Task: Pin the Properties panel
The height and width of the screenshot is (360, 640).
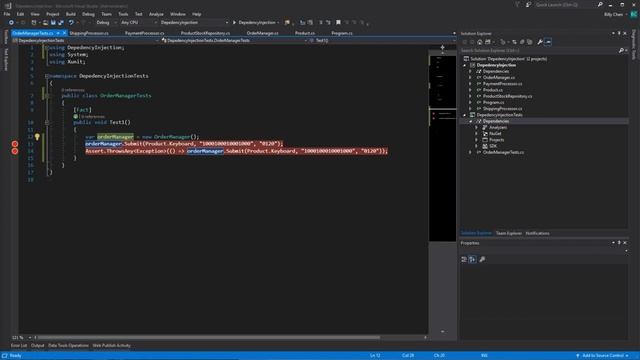Action: click(x=619, y=243)
